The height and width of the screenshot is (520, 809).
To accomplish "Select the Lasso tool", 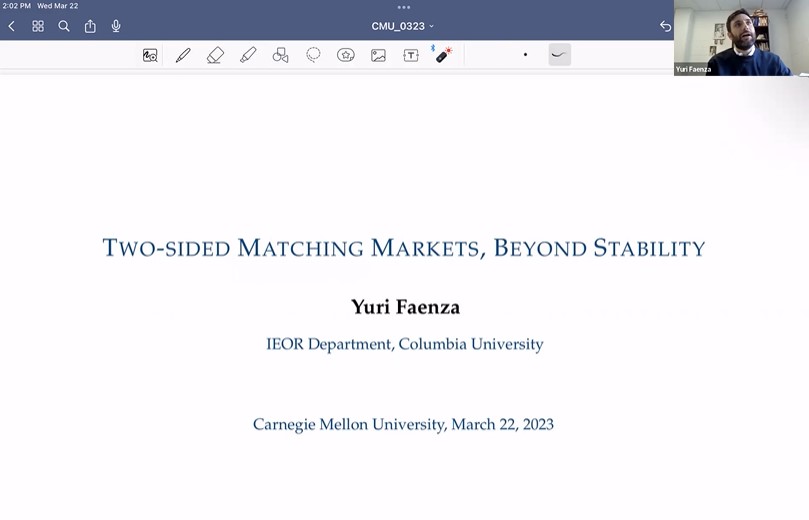I will click(313, 55).
